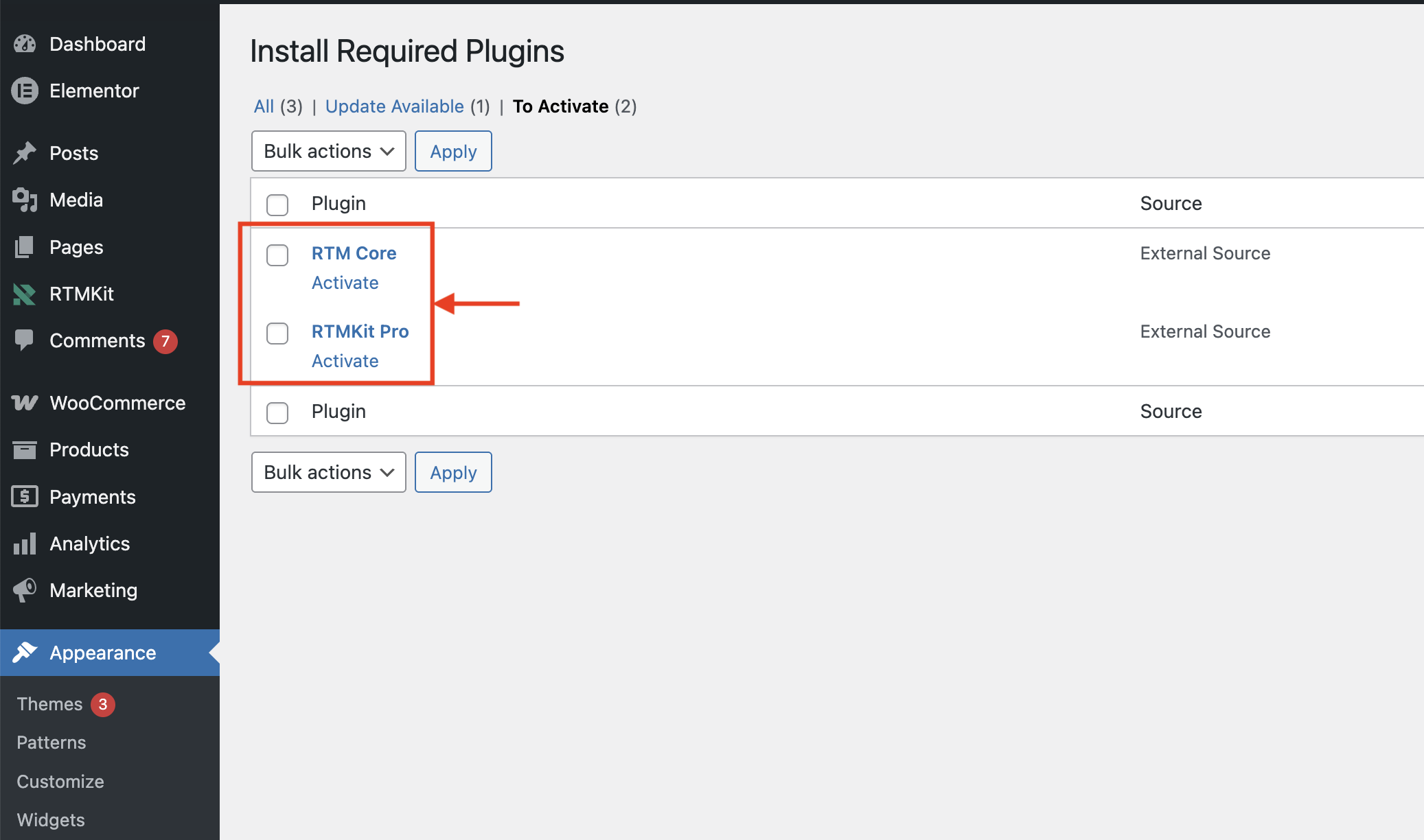Click the green RTMKit logo icon
The image size is (1424, 840).
click(x=25, y=294)
